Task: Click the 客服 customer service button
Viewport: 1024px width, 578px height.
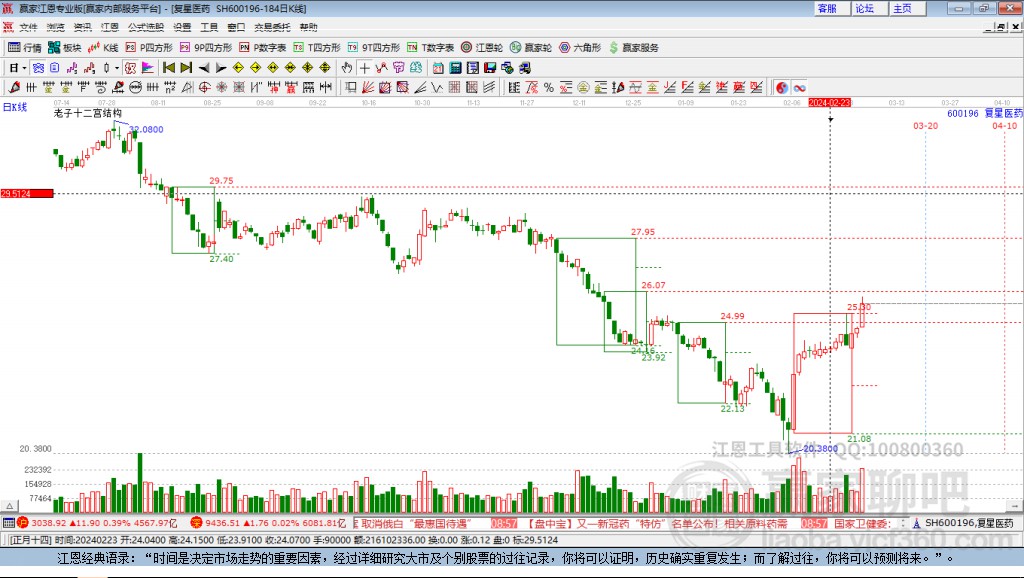Action: (x=833, y=8)
